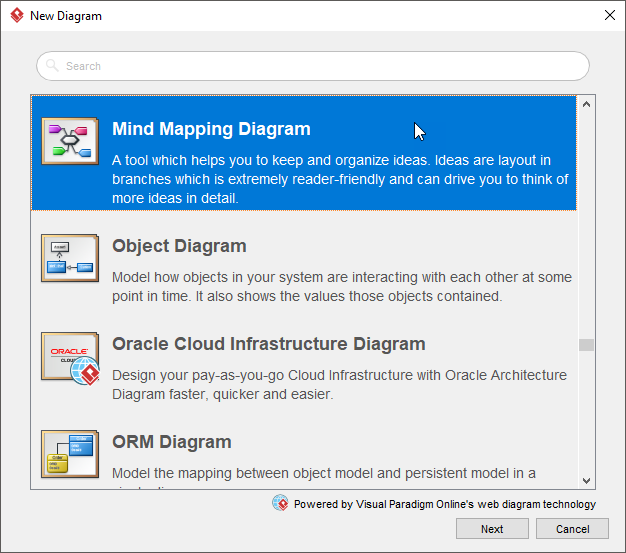Click the Next button

(492, 529)
